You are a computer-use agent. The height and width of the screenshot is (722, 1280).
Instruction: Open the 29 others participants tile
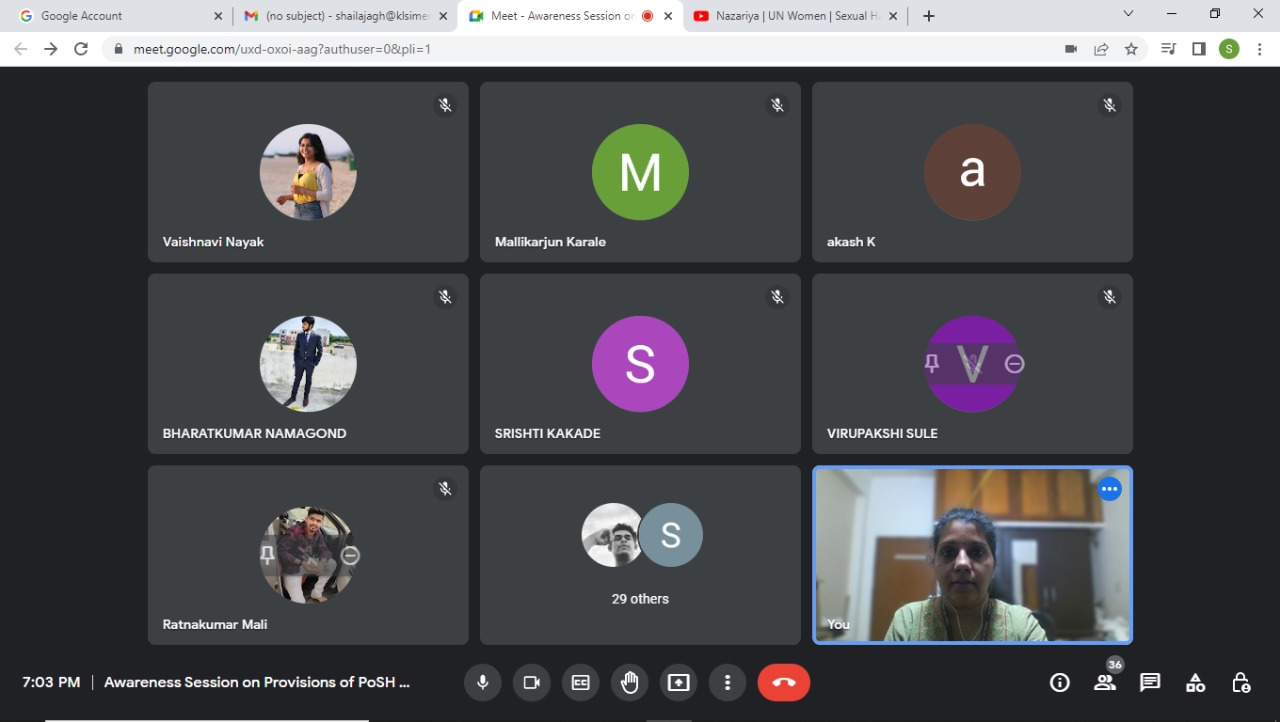[x=640, y=555]
